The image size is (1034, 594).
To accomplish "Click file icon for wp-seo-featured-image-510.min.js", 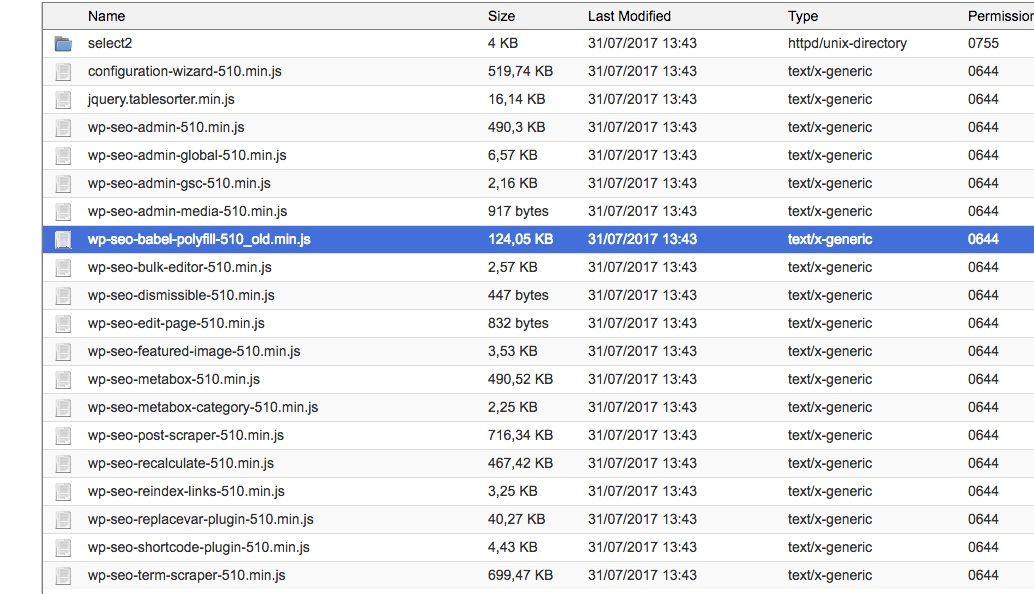I will point(63,351).
